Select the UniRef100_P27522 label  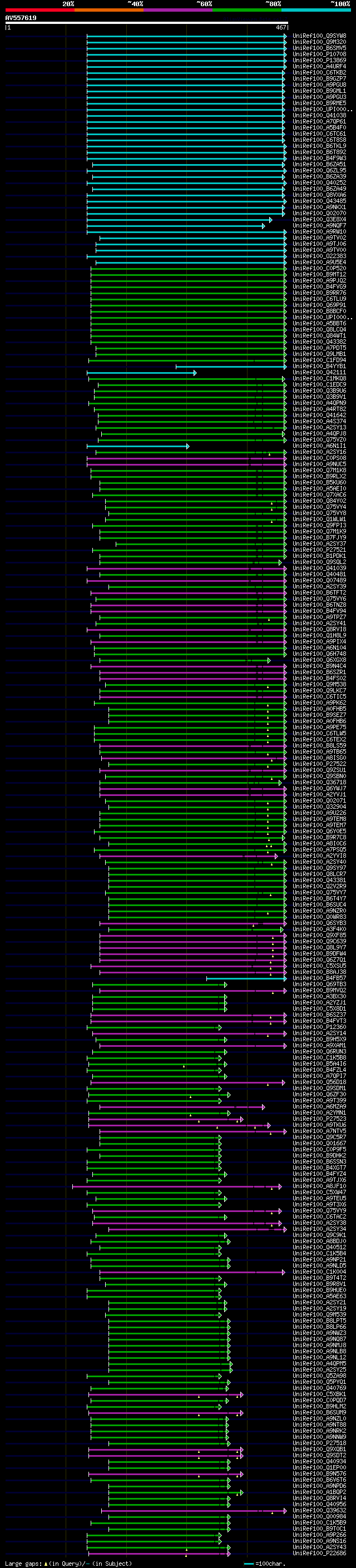[x=319, y=764]
